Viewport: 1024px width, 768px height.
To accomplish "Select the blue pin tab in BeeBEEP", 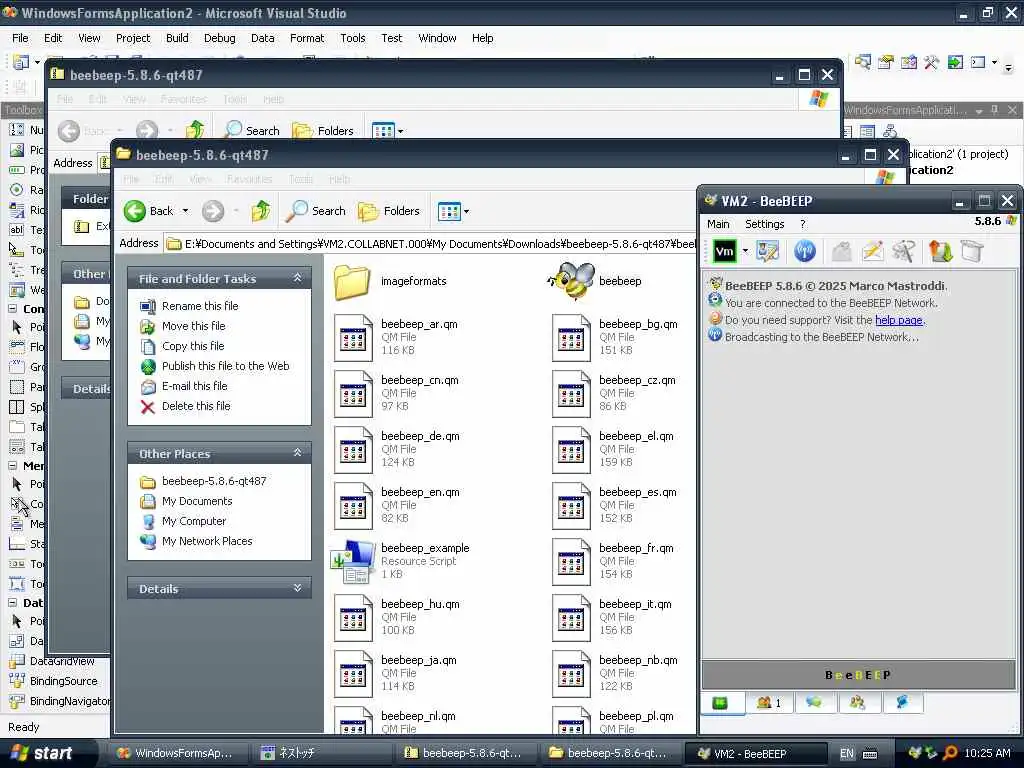I will tap(903, 703).
